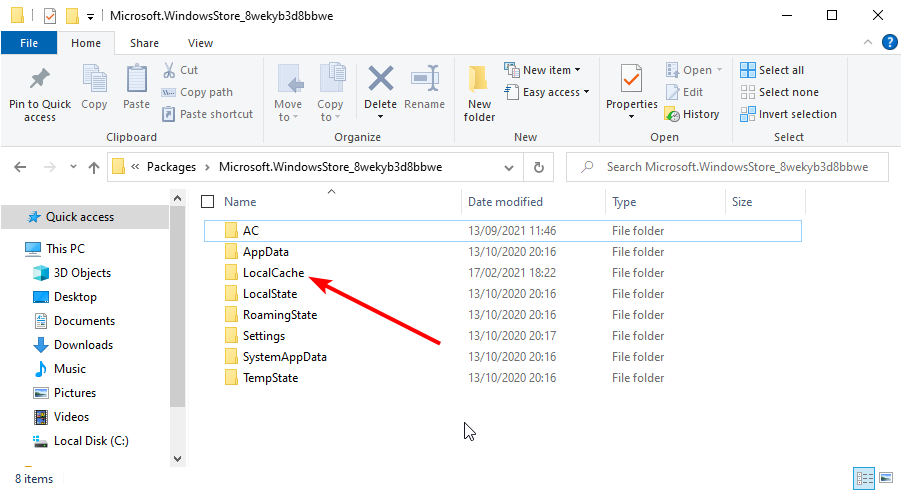This screenshot has width=902, height=491.
Task: Go forward with the forward arrow
Action: (50, 167)
